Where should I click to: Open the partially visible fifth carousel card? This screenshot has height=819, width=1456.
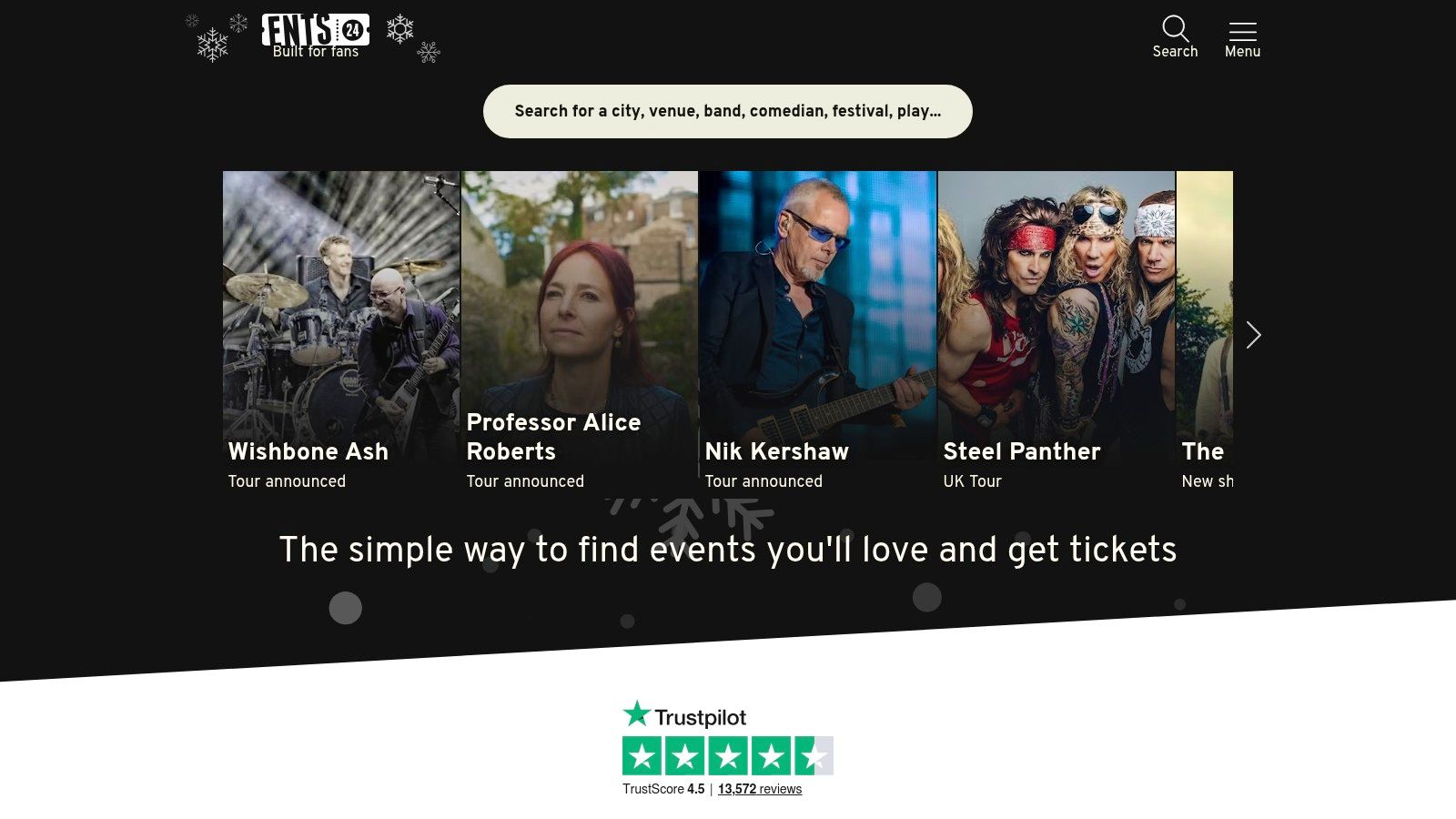[1205, 332]
